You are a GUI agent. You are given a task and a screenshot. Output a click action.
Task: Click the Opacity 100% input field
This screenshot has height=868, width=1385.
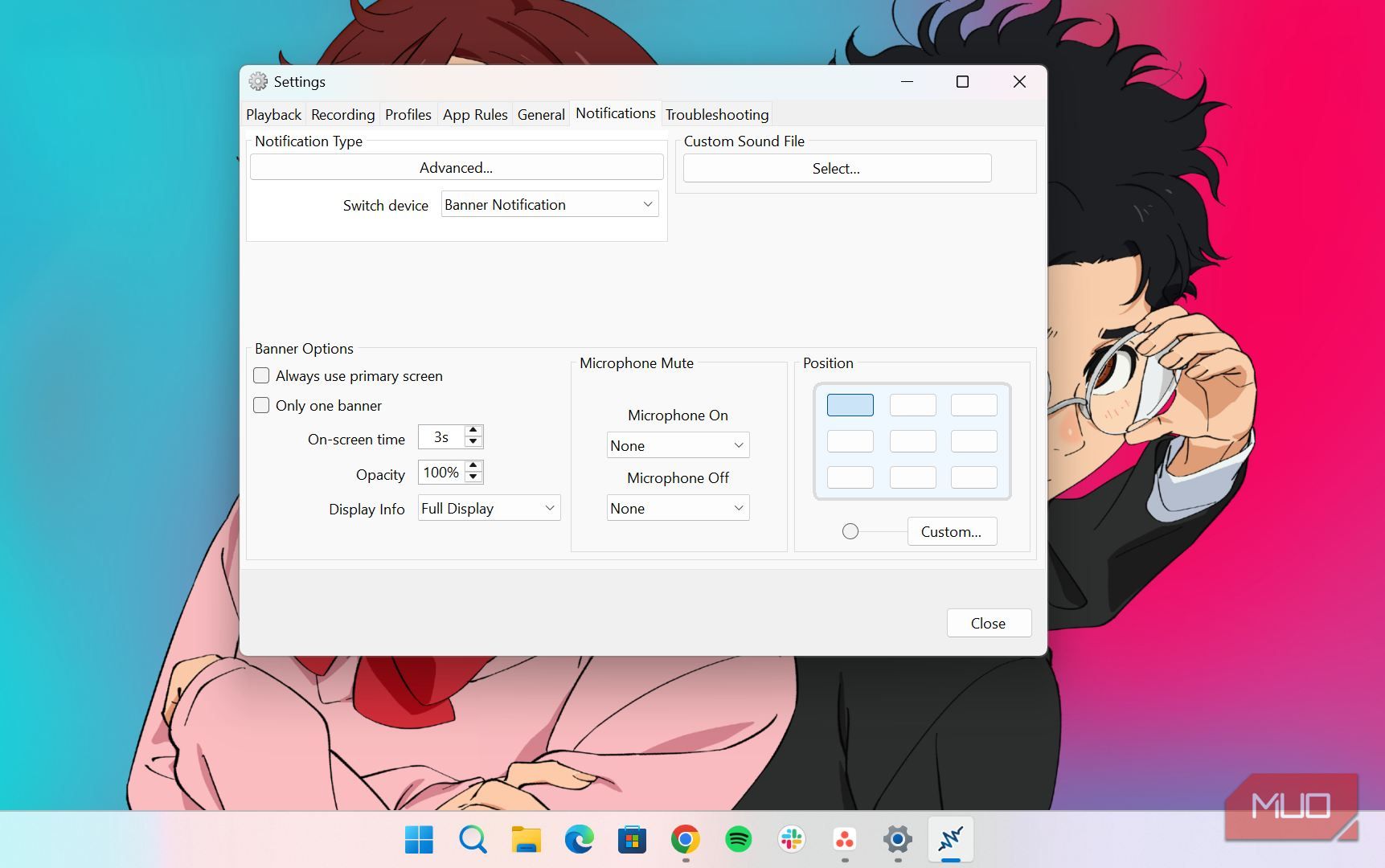click(441, 472)
